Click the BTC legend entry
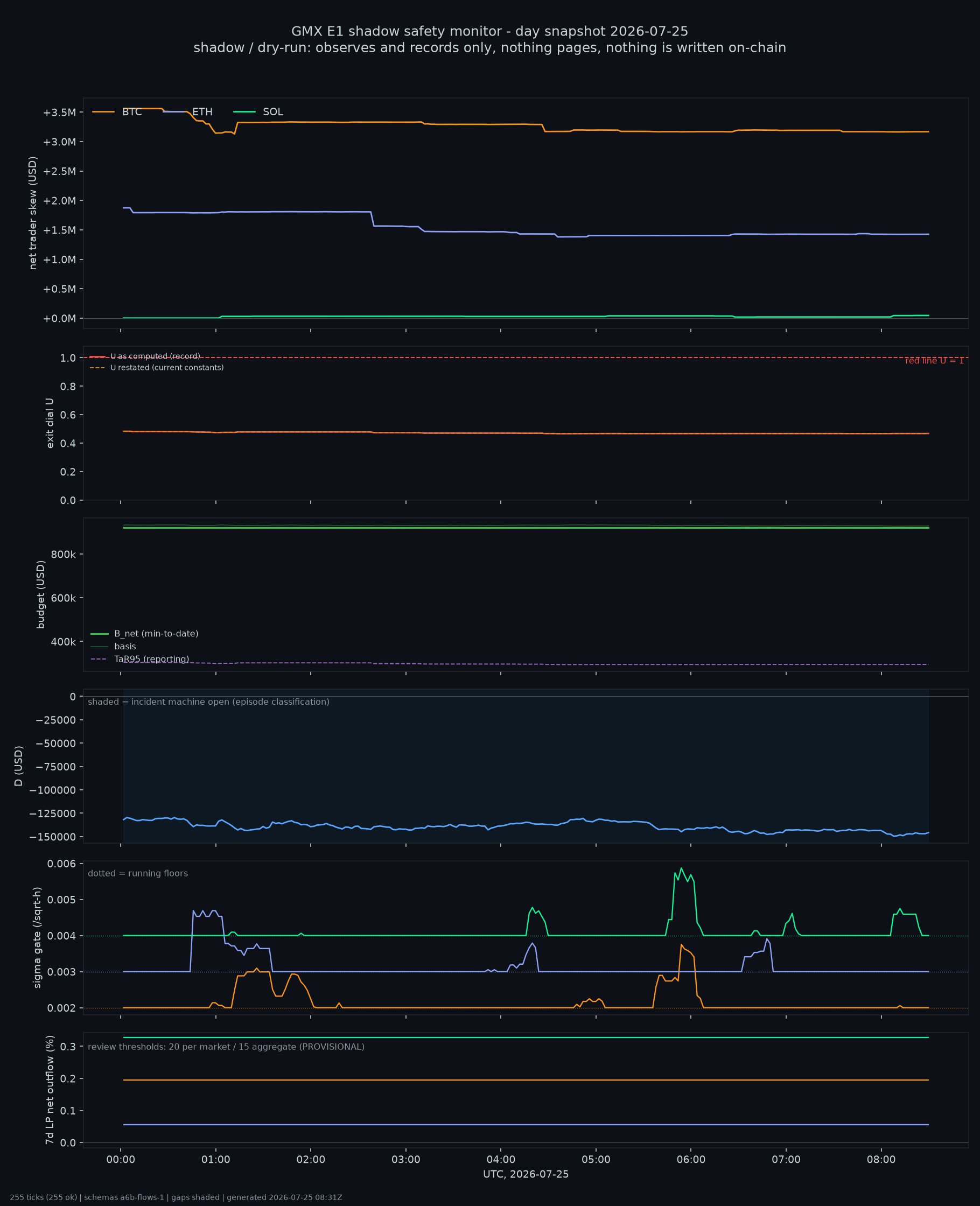Screen dimensions: 980x1206 117,112
